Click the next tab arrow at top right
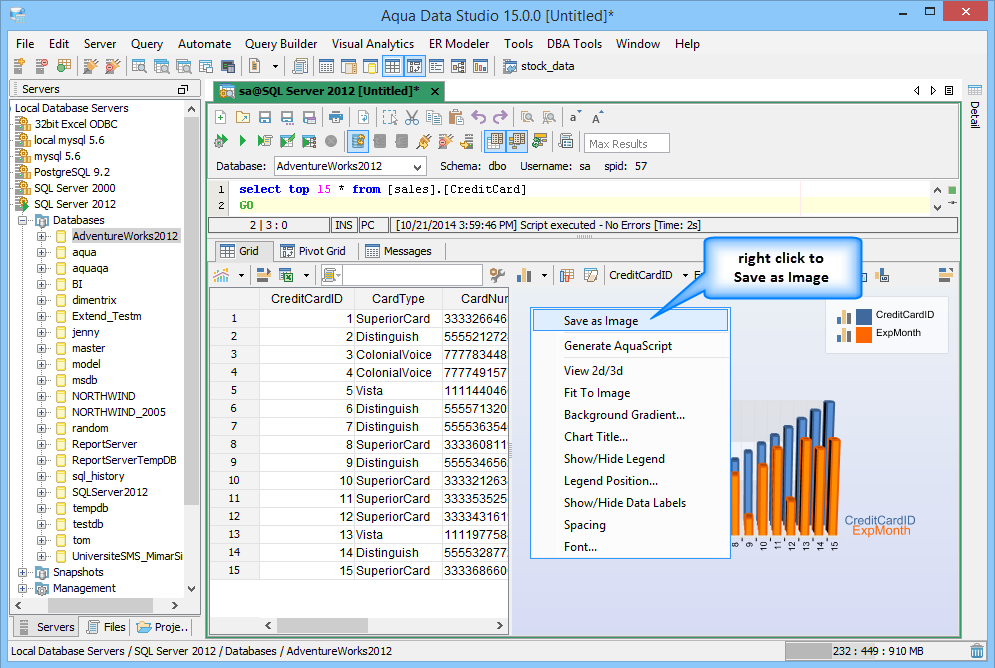Screen dimensions: 995x668 pos(933,91)
